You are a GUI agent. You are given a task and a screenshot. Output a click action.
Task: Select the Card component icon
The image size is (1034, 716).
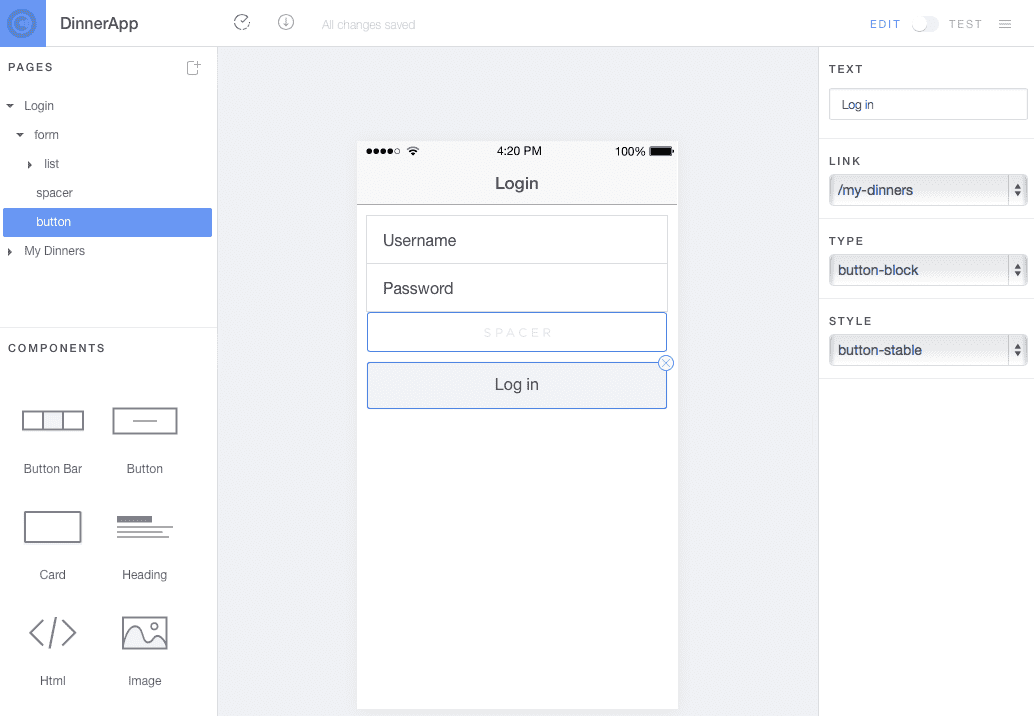pyautogui.click(x=53, y=527)
